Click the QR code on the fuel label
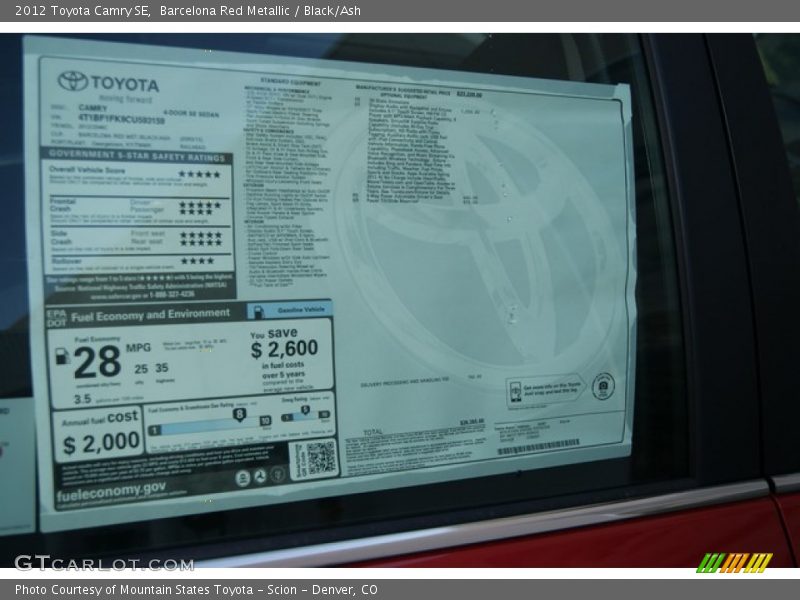Screen dimensions: 800x600 320,458
